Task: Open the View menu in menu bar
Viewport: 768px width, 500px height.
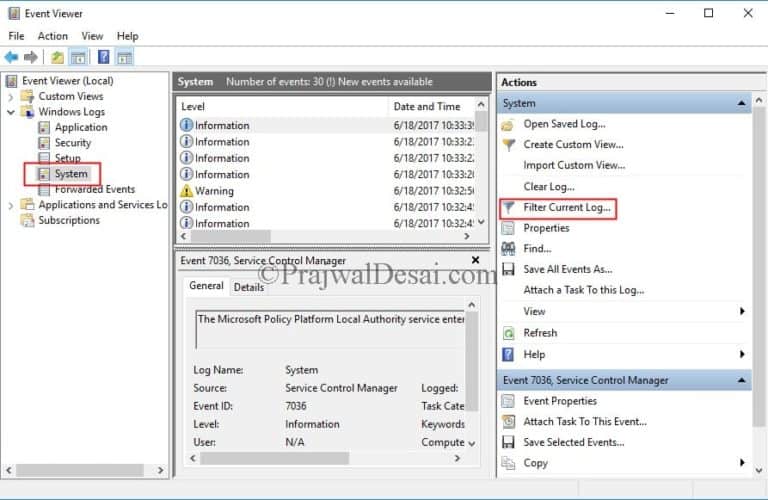Action: (x=92, y=36)
